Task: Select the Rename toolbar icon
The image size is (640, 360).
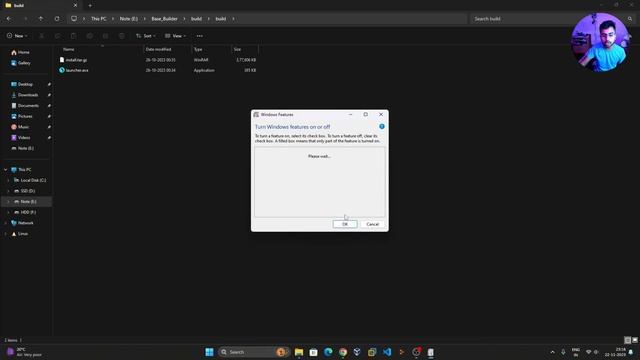Action: click(x=89, y=36)
